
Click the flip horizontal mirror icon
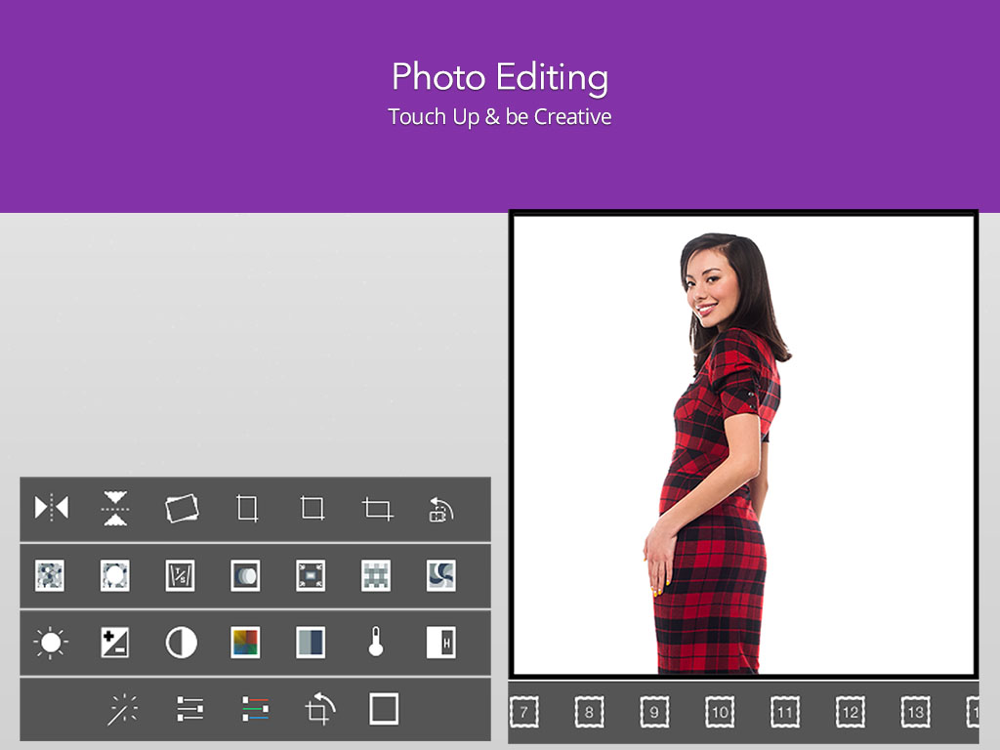[x=51, y=508]
